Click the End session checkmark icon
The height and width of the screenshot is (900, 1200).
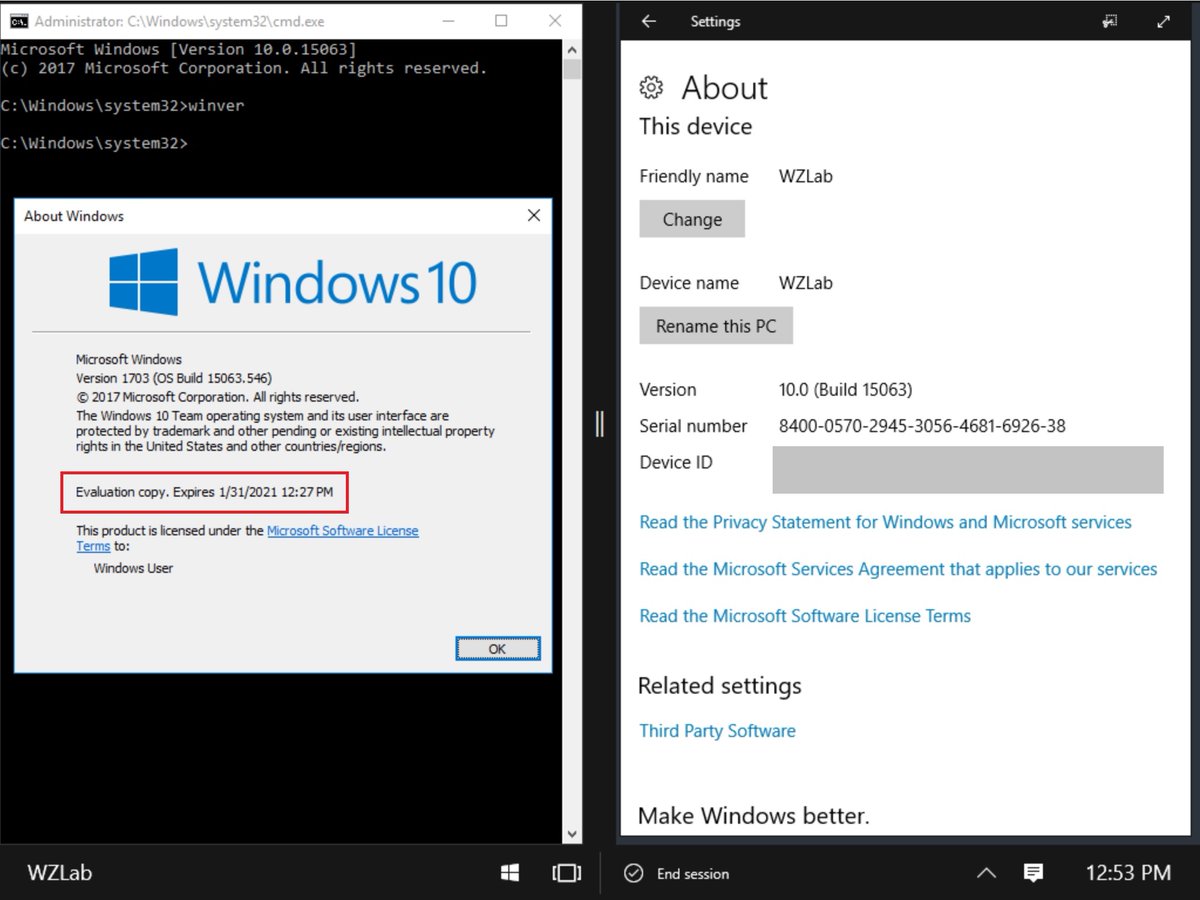point(633,873)
